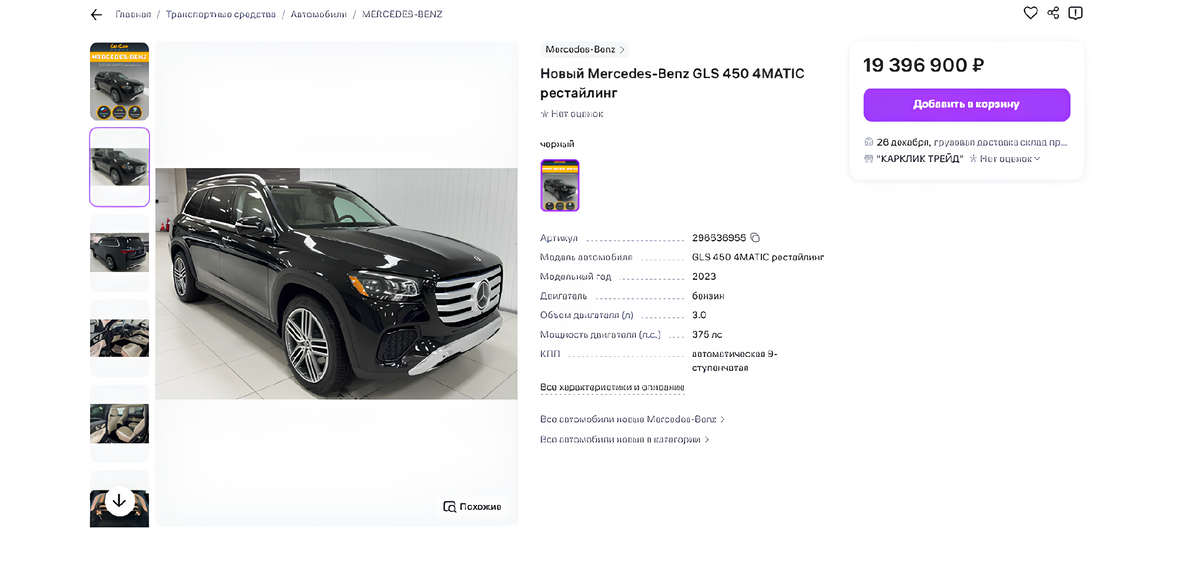Viewport: 1200px width, 565px height.
Task: Click the "Похожие" similar search icon
Action: [x=450, y=507]
